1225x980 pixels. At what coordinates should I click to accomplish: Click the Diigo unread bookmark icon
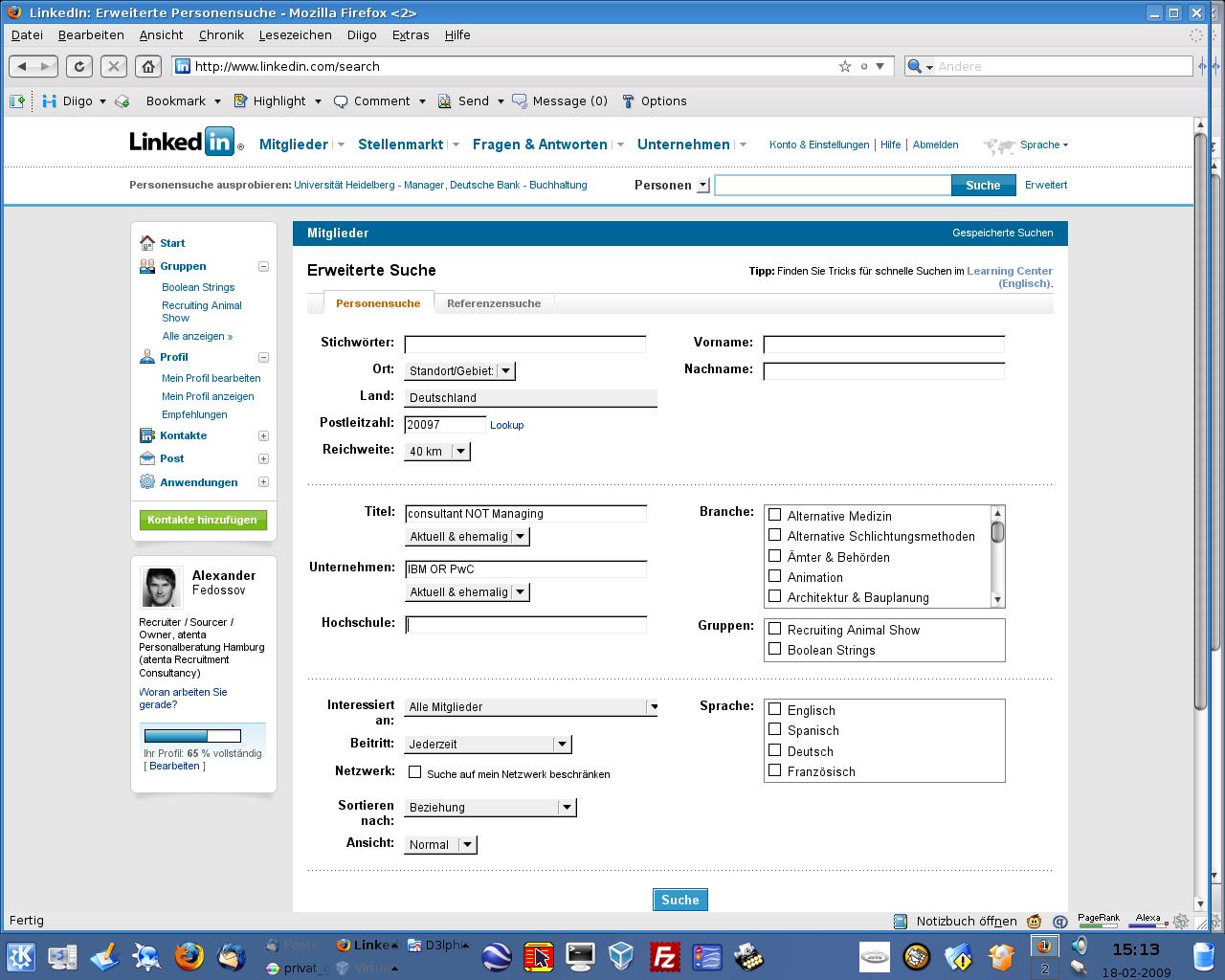122,100
